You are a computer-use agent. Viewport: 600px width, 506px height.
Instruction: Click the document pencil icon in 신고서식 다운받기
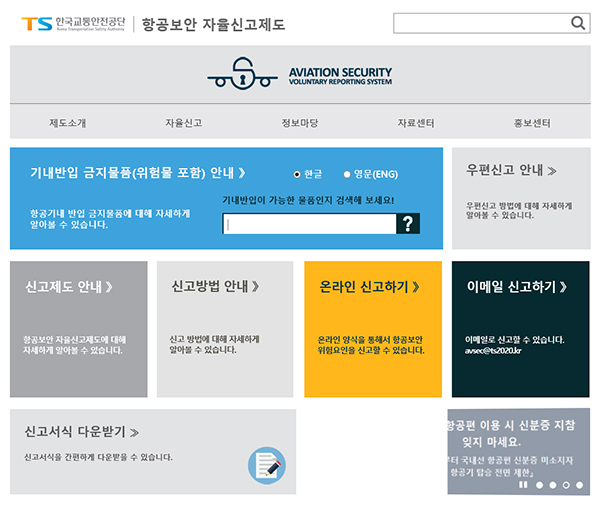pyautogui.click(x=266, y=465)
